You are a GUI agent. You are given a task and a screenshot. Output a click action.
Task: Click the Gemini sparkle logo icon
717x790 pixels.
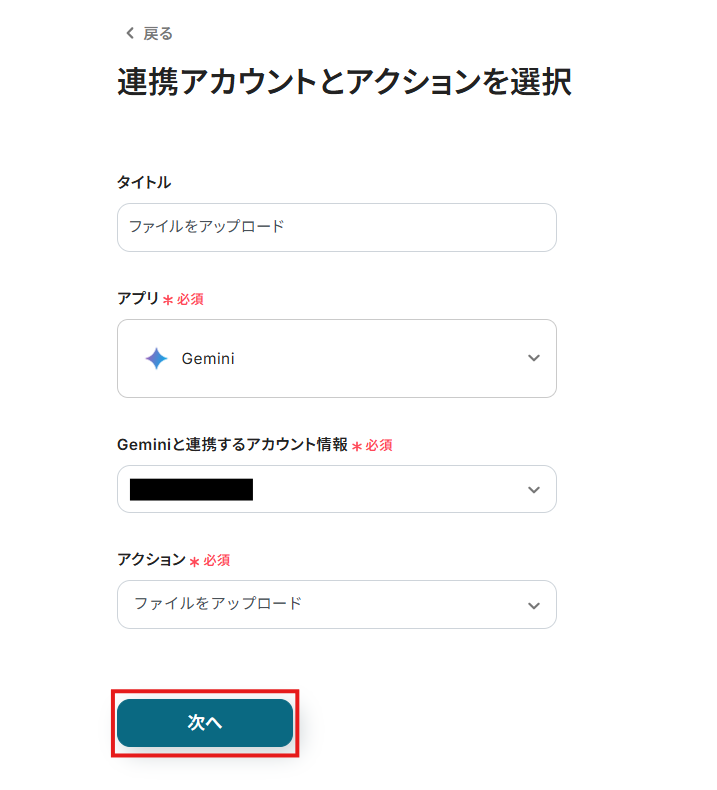(156, 358)
